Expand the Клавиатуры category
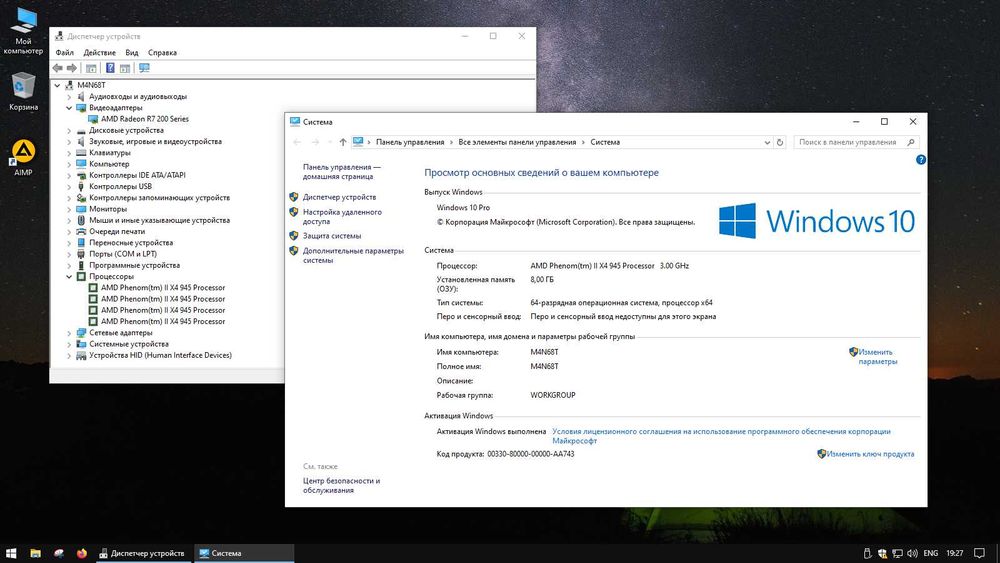 click(x=69, y=153)
